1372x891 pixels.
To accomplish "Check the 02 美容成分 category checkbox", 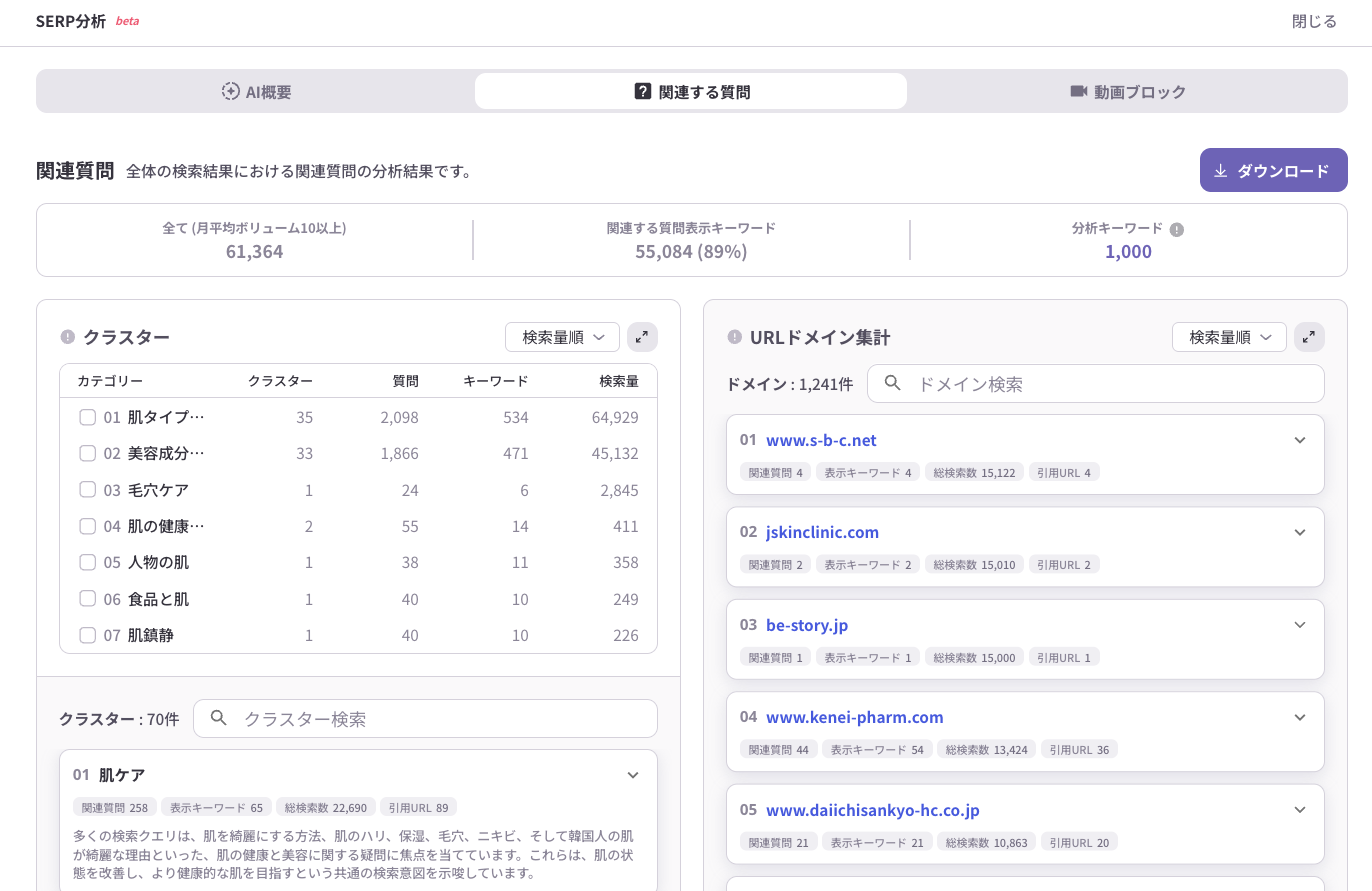I will (87, 453).
